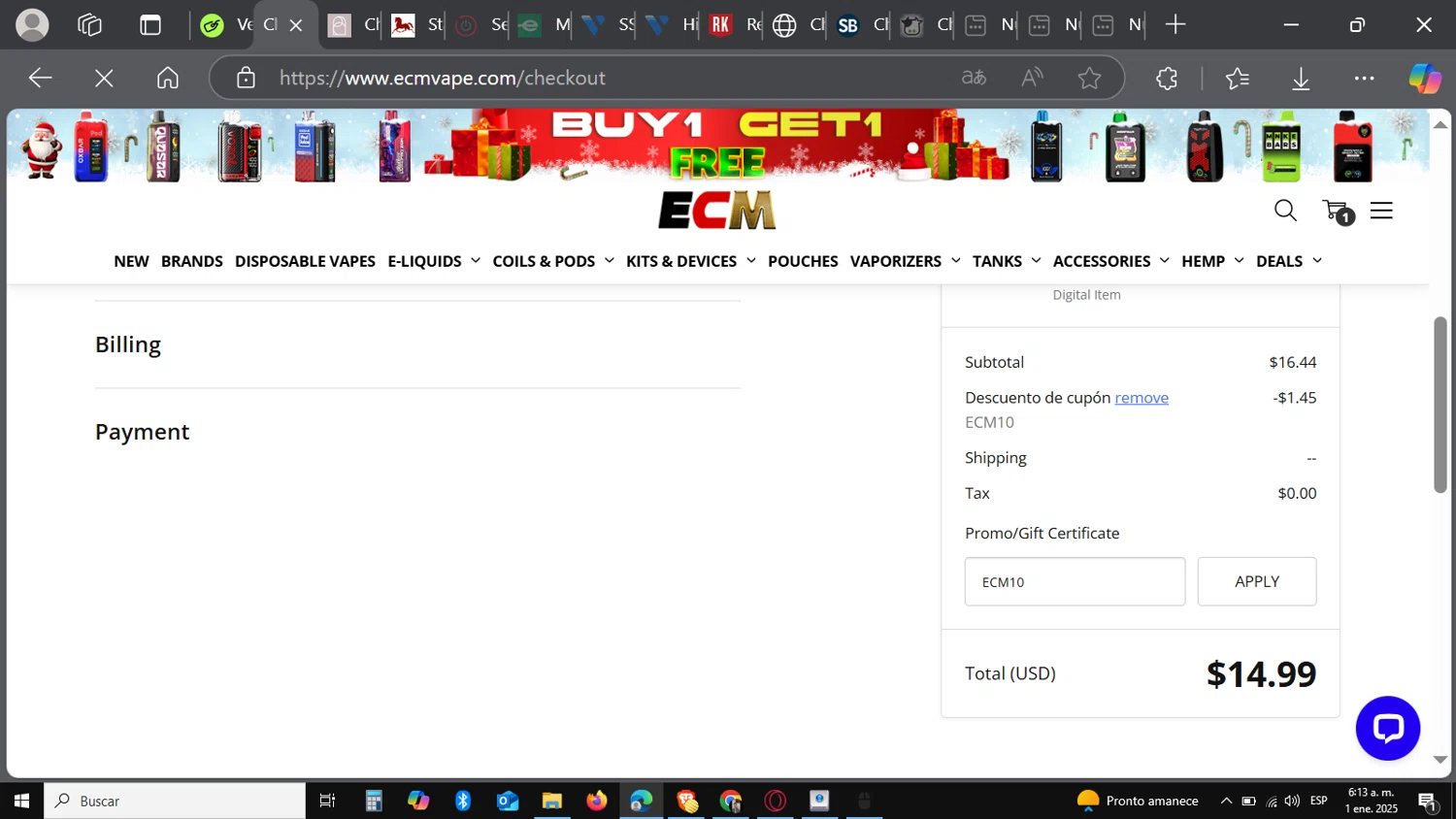Open Calculator from taskbar
The width and height of the screenshot is (1456, 819).
374,801
